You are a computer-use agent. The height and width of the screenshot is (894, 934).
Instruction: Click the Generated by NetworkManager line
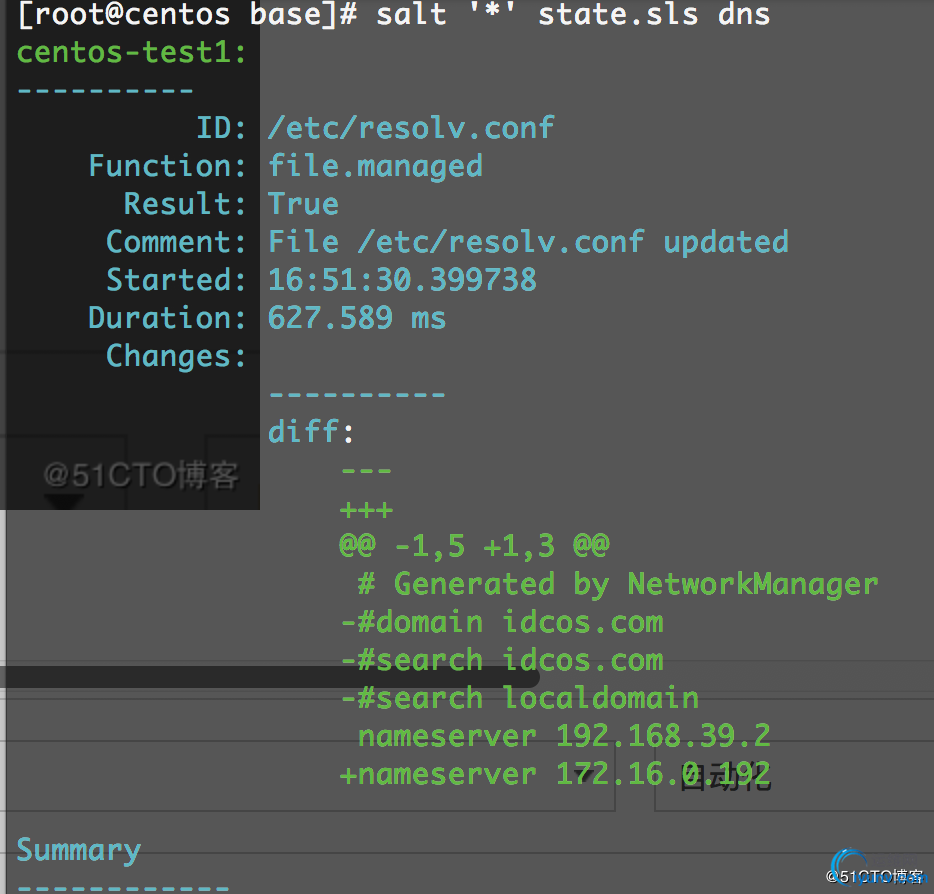(x=617, y=584)
